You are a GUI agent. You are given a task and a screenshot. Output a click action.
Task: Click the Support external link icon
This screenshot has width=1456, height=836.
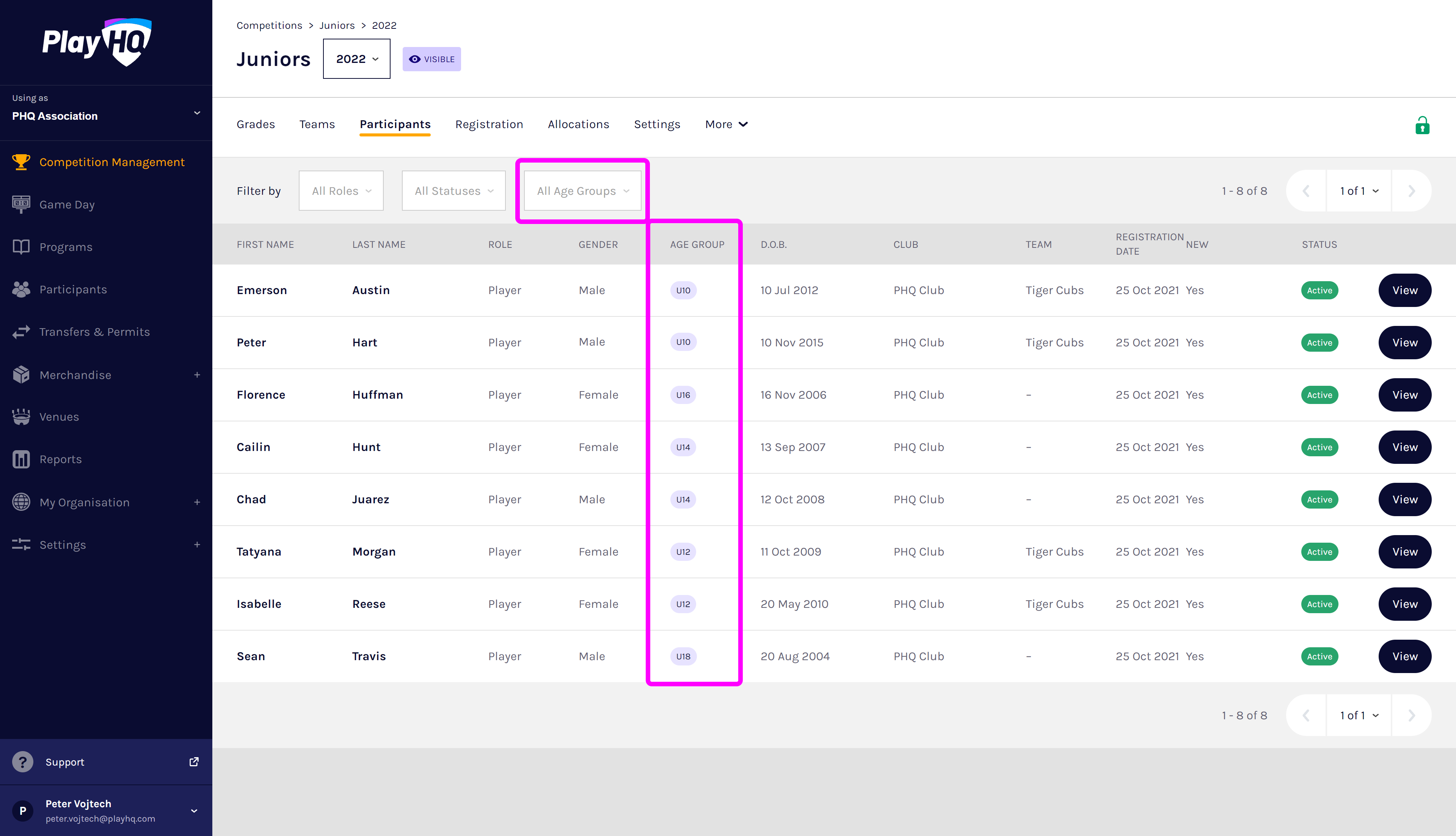(194, 762)
